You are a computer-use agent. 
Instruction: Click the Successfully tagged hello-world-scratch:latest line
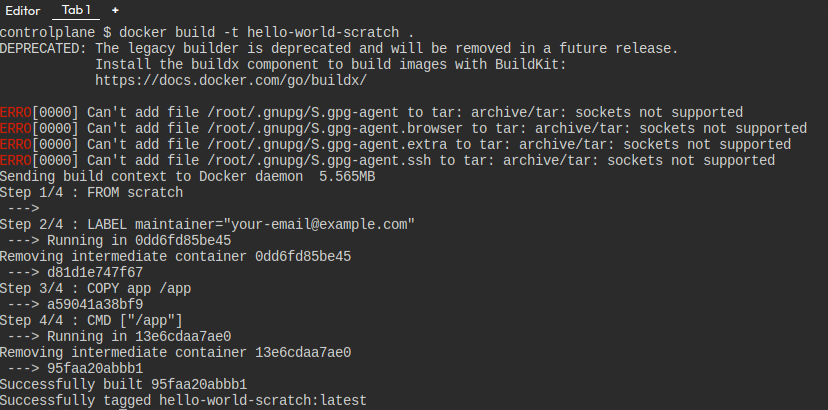183,400
